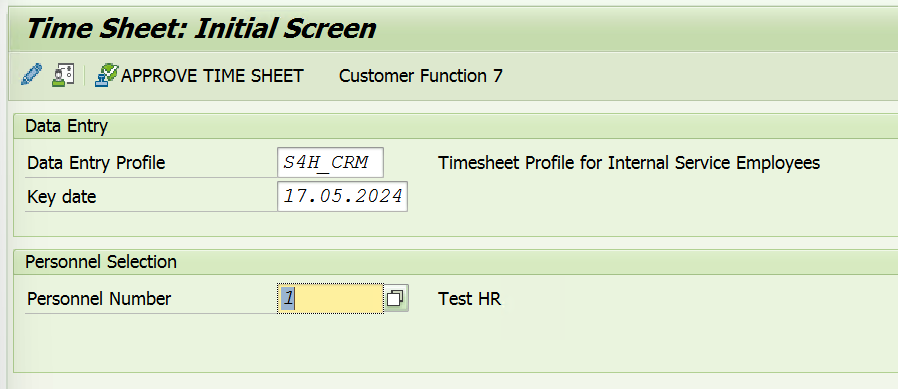The image size is (898, 389).
Task: Click the Key date label
Action: 62,197
